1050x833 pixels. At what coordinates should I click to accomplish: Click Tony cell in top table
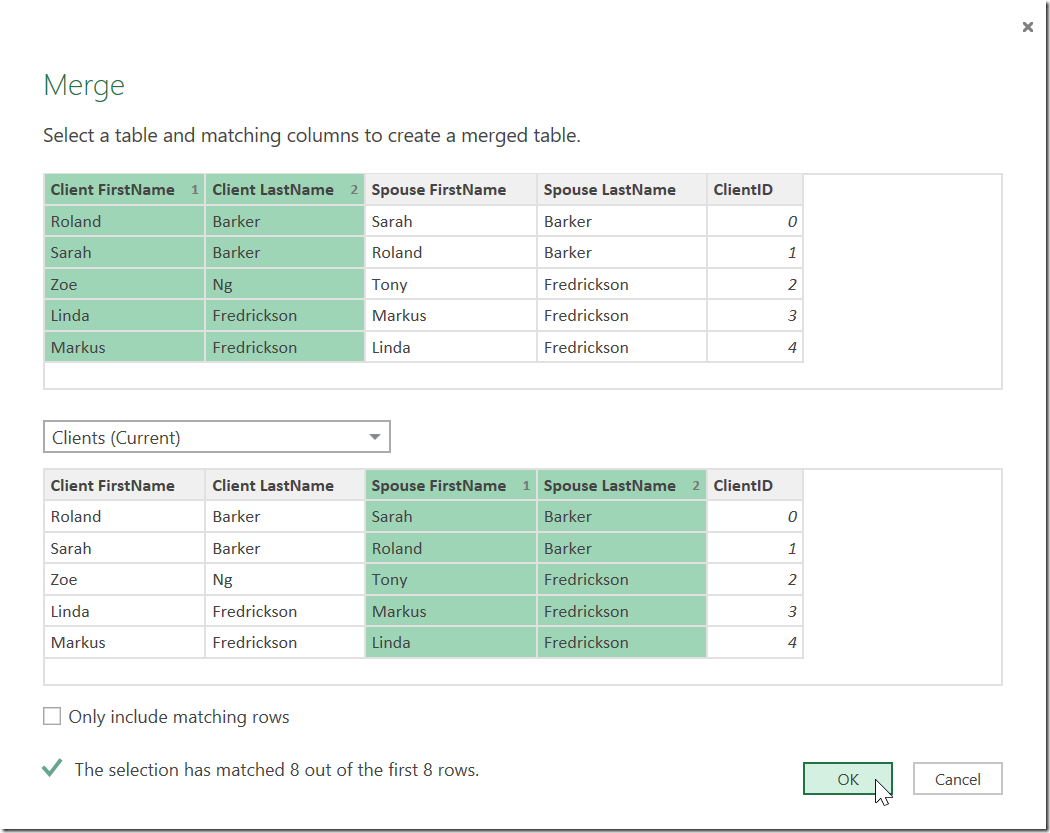[x=450, y=284]
